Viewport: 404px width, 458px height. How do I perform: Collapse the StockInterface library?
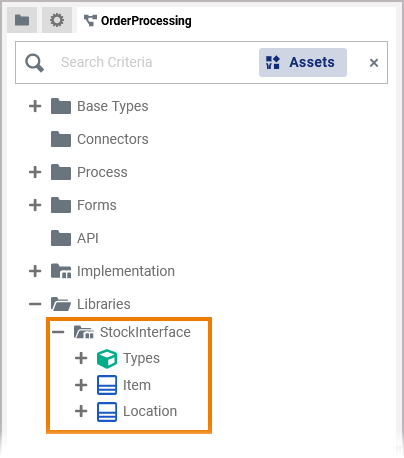(x=58, y=332)
